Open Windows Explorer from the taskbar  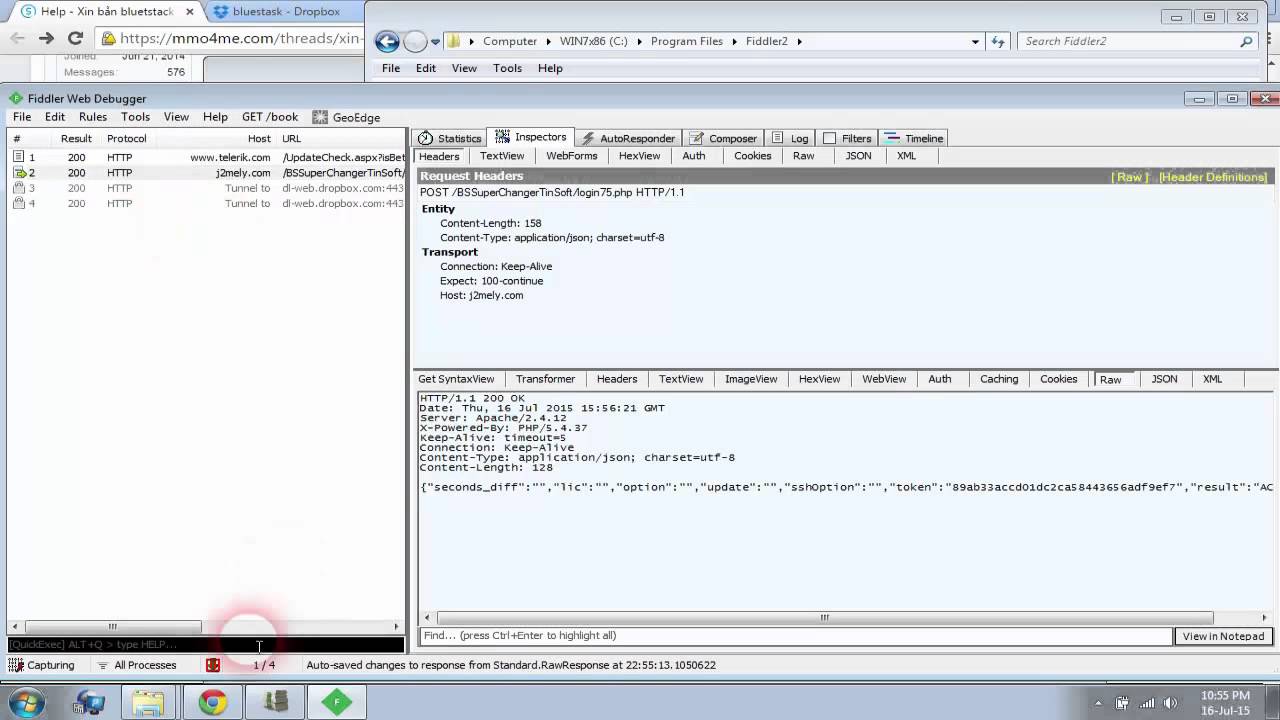click(x=148, y=703)
